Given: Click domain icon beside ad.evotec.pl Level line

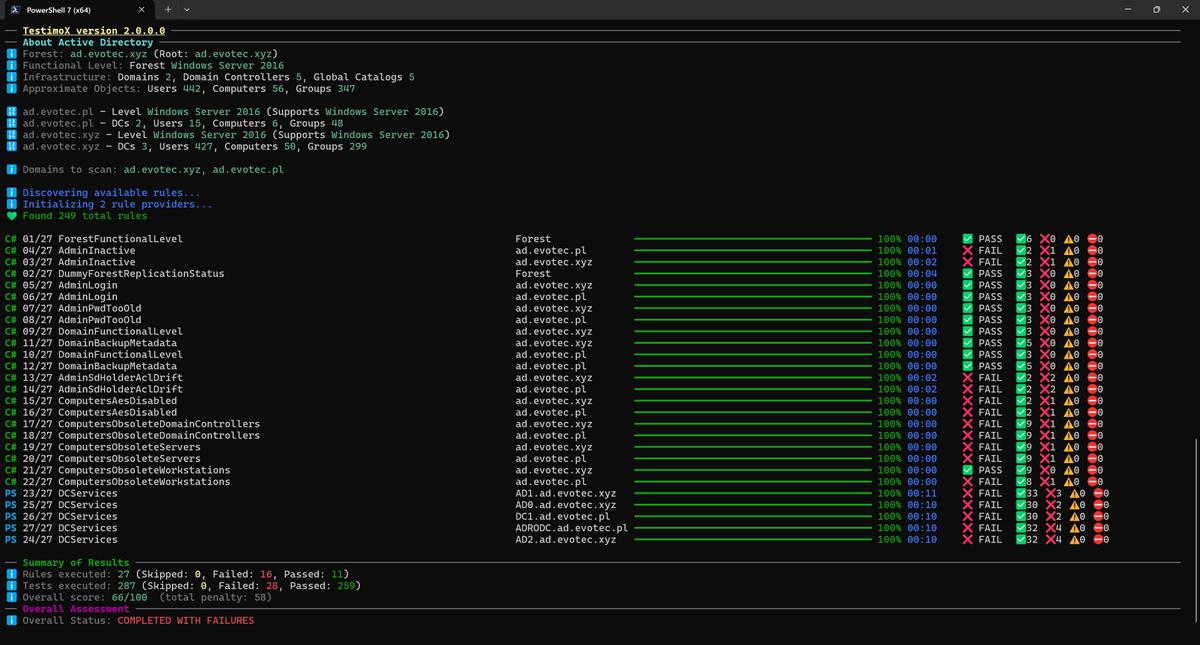Looking at the screenshot, I should pos(11,112).
